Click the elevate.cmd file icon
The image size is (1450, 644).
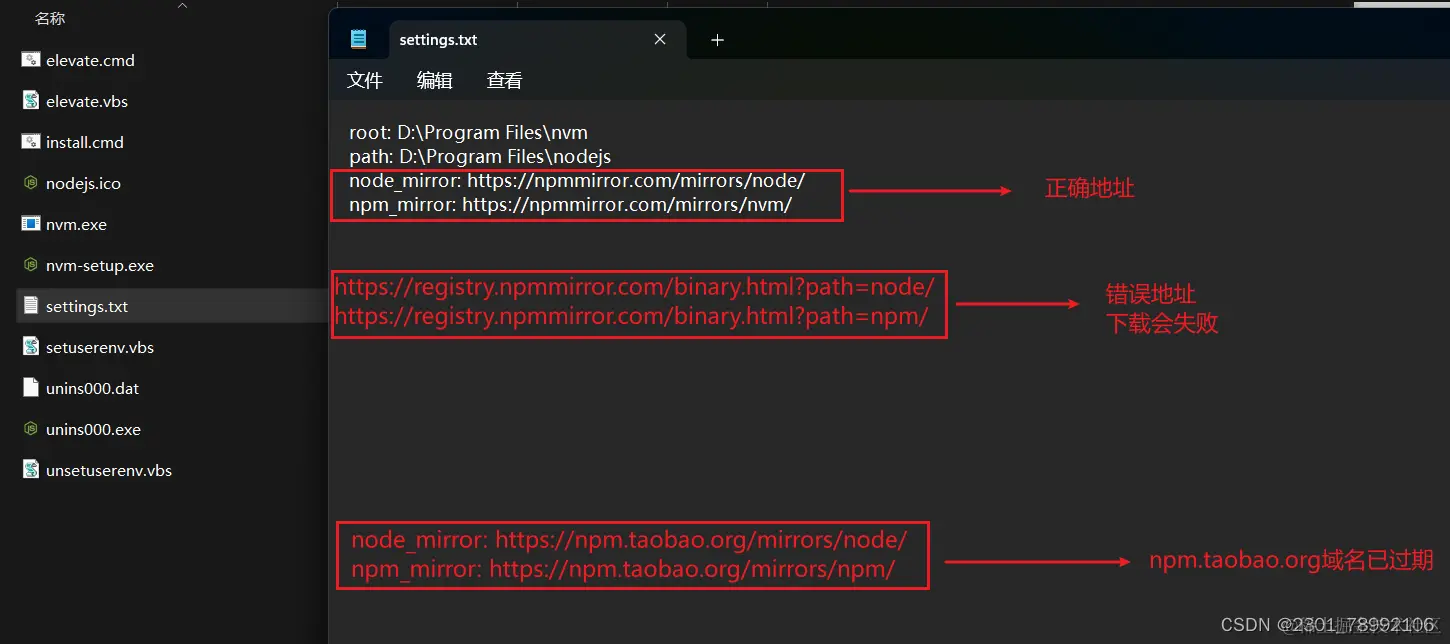[x=30, y=60]
